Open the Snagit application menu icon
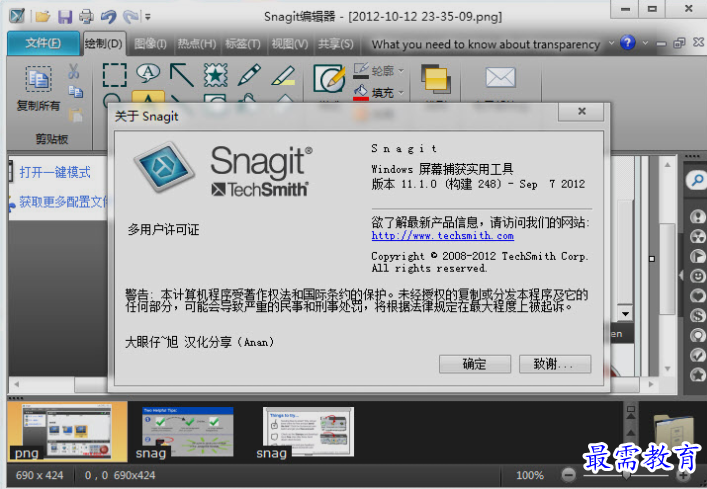The image size is (707, 489). [x=17, y=16]
